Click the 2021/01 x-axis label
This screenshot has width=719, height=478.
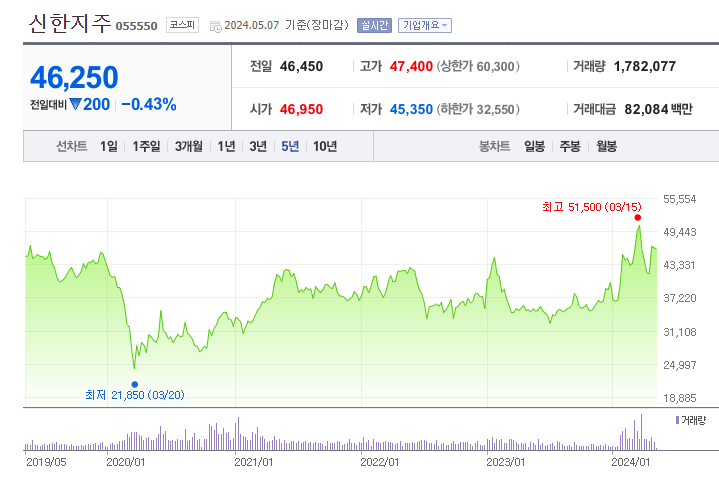254,462
